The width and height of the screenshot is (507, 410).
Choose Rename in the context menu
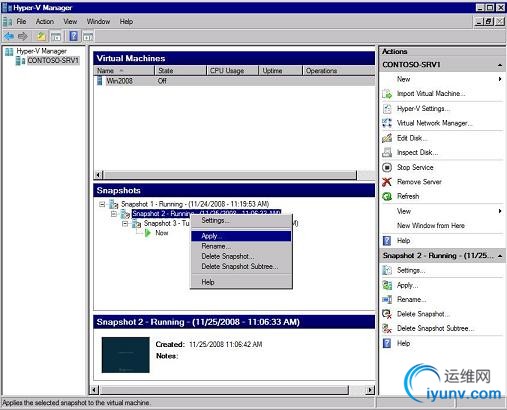coord(241,246)
